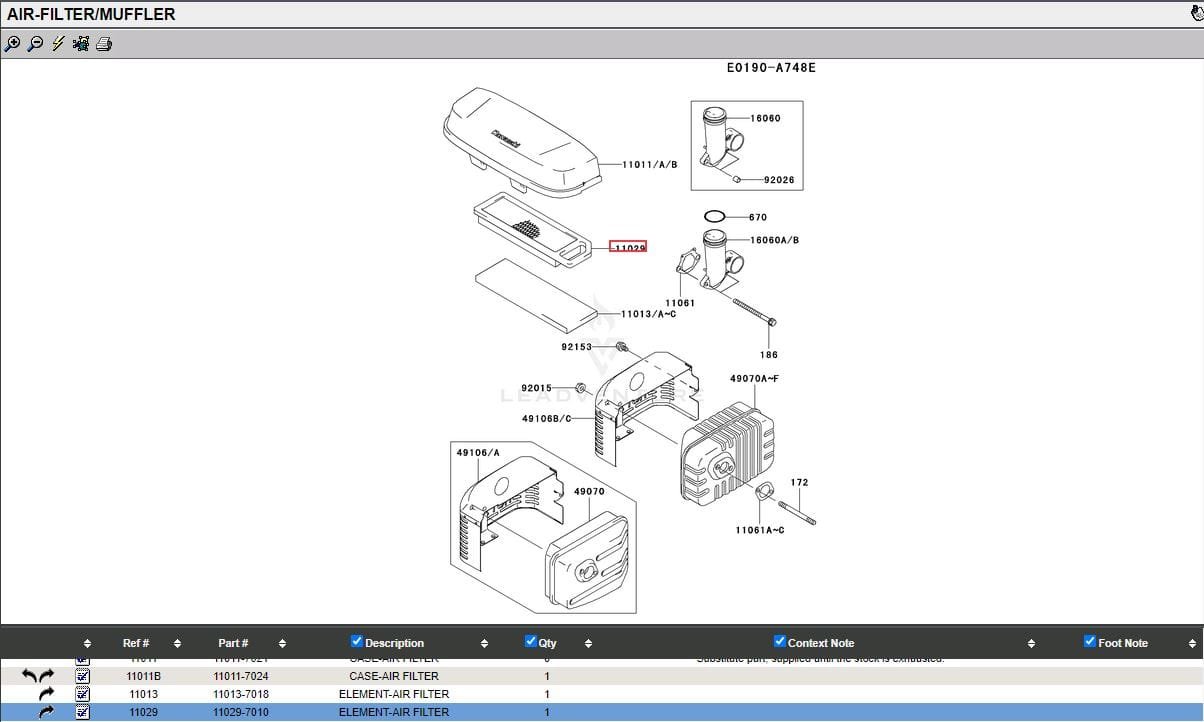Click part number 11013-7018 in the table
Screen dimensions: 1204x722
click(240, 694)
